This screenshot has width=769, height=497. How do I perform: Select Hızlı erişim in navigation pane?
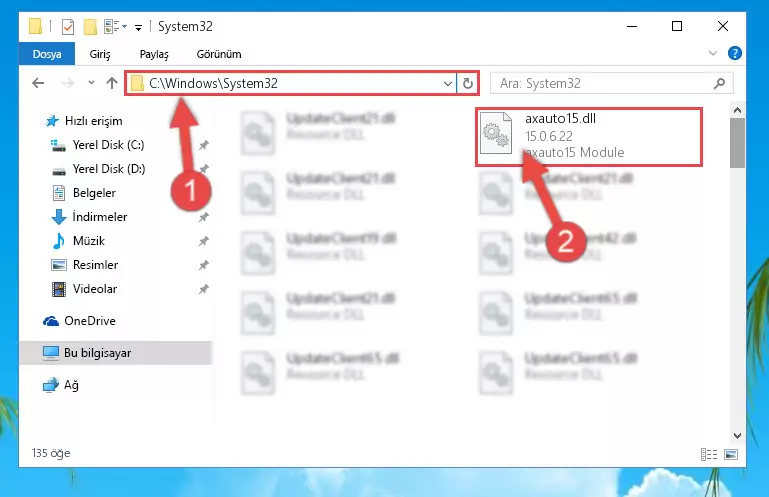pos(93,121)
